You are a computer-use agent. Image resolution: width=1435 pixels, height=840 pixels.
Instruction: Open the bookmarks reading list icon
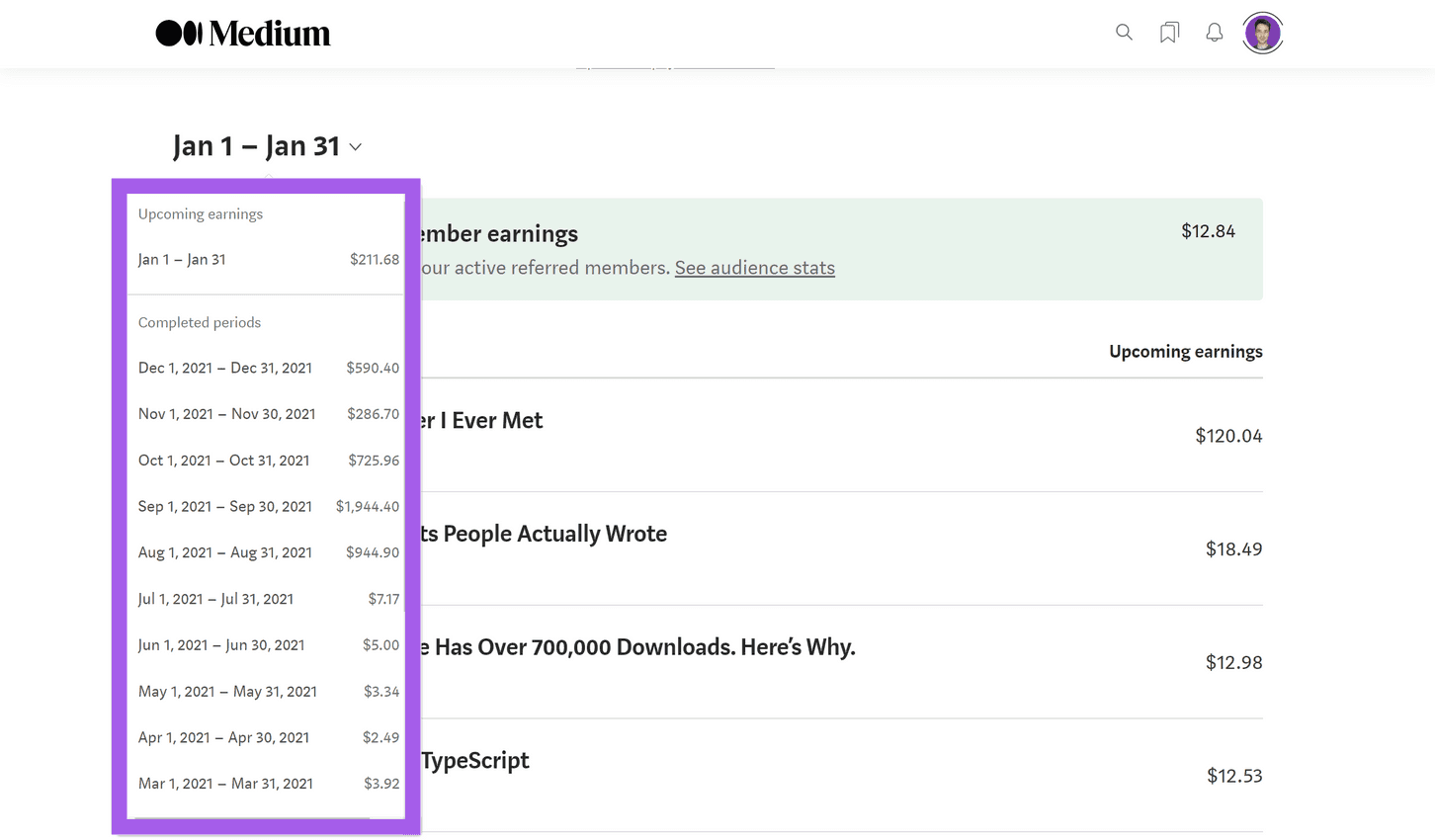(1169, 33)
